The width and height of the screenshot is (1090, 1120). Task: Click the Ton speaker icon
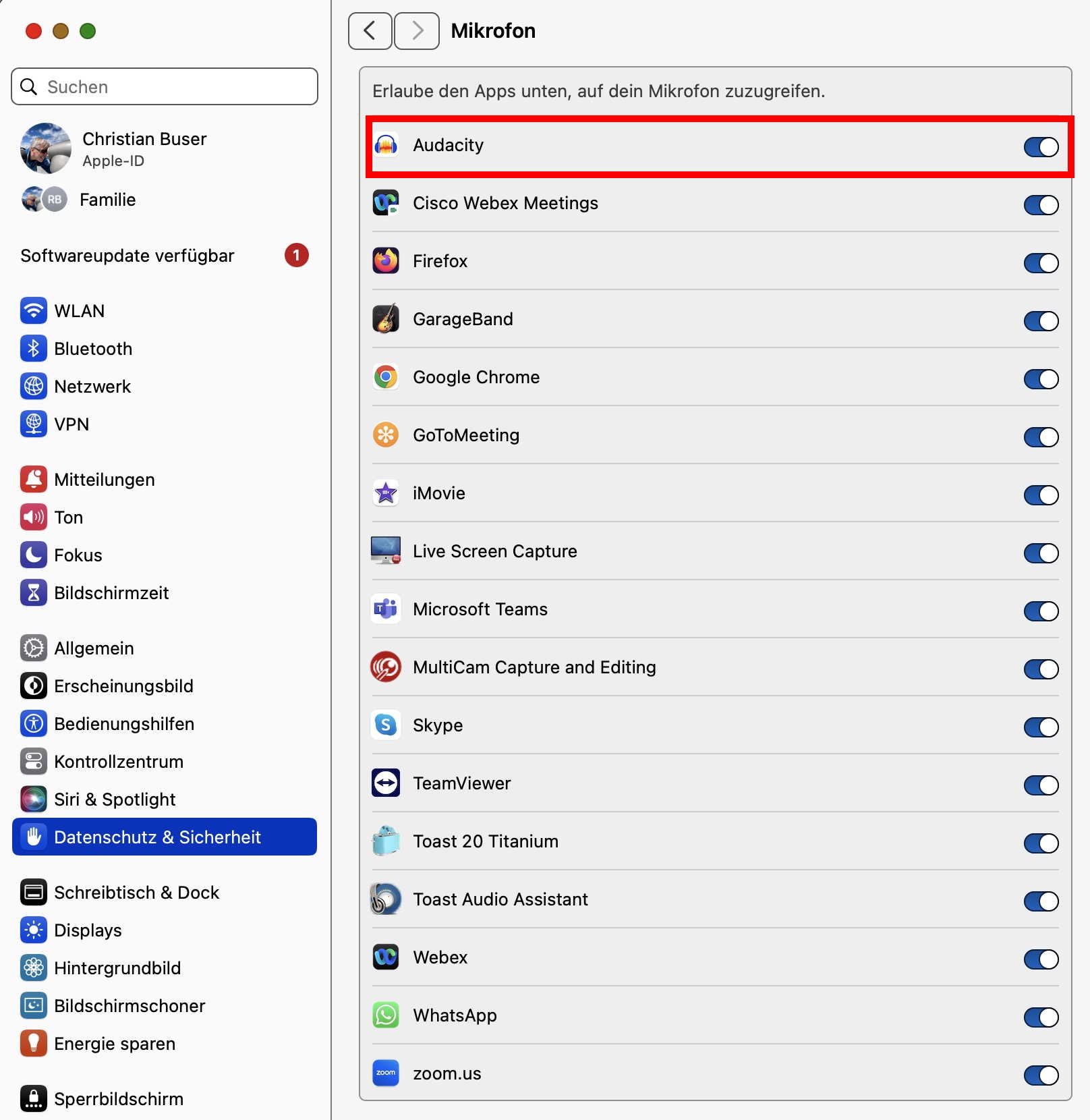pyautogui.click(x=34, y=517)
